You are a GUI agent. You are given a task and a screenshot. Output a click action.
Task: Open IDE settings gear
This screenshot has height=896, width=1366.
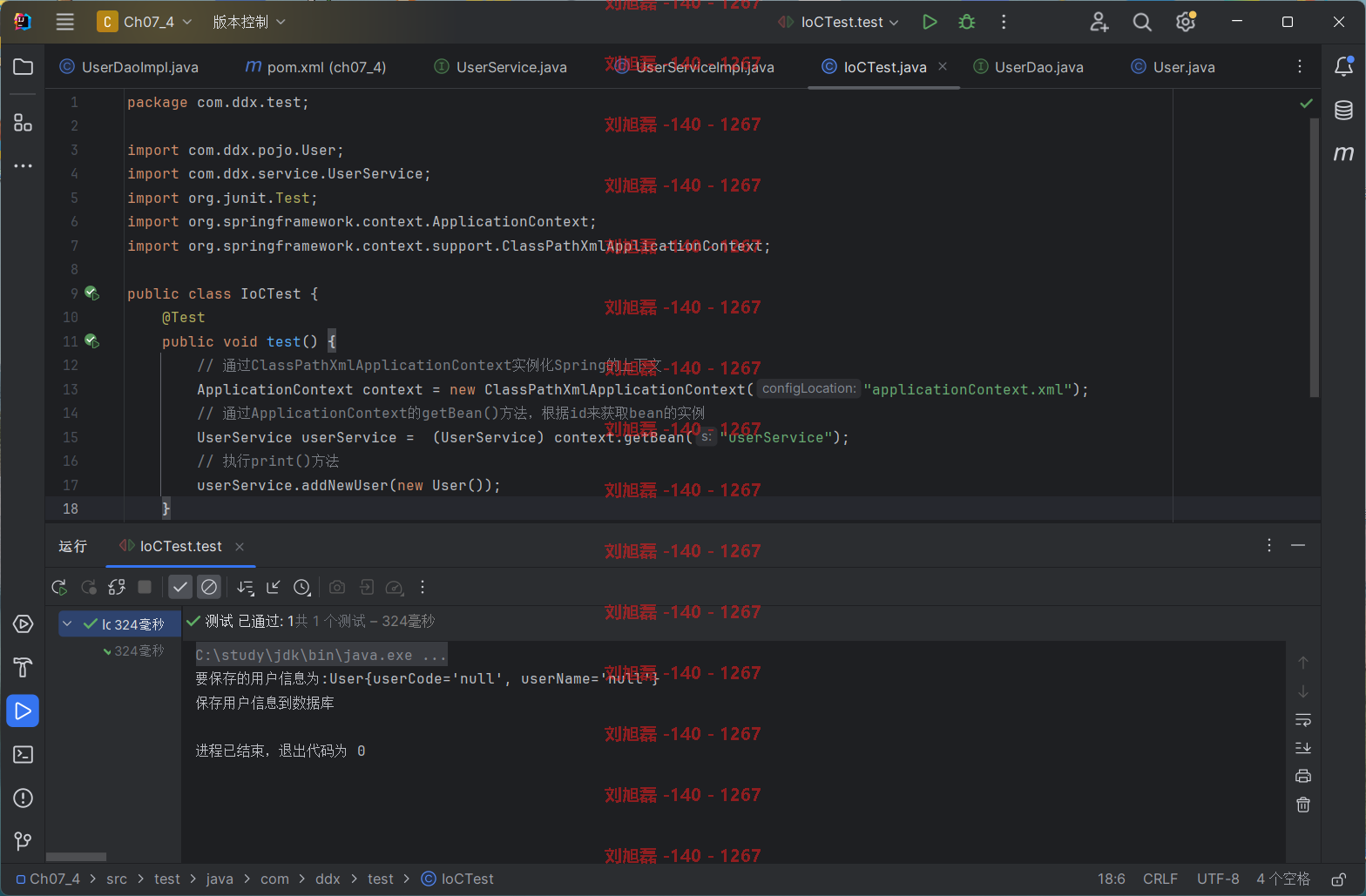coord(1186,22)
